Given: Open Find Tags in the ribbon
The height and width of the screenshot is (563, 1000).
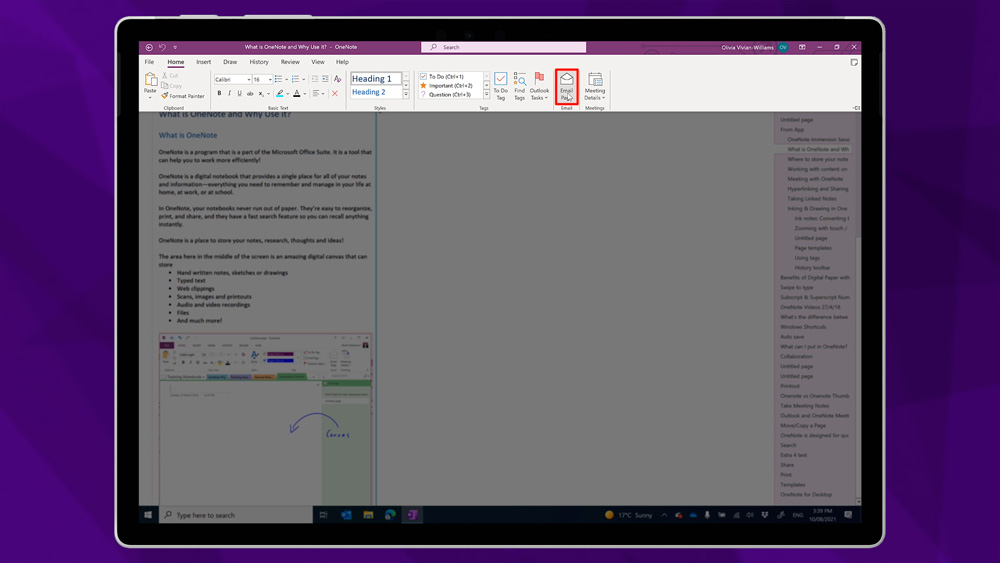Looking at the screenshot, I should click(520, 87).
